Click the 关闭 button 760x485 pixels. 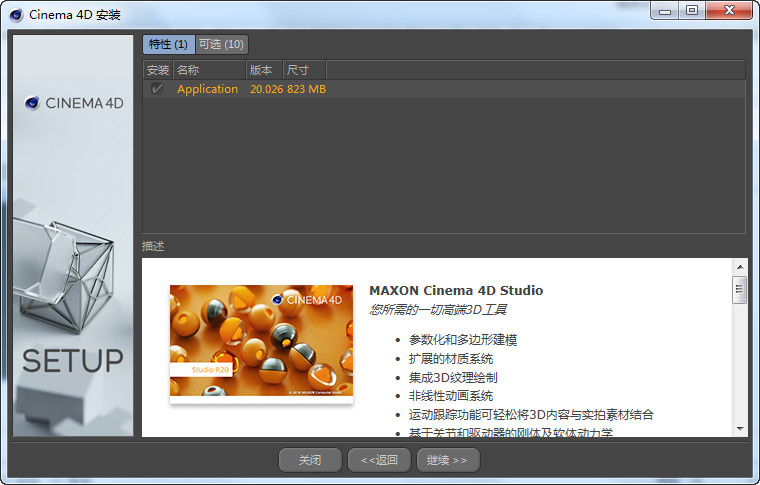[x=310, y=460]
